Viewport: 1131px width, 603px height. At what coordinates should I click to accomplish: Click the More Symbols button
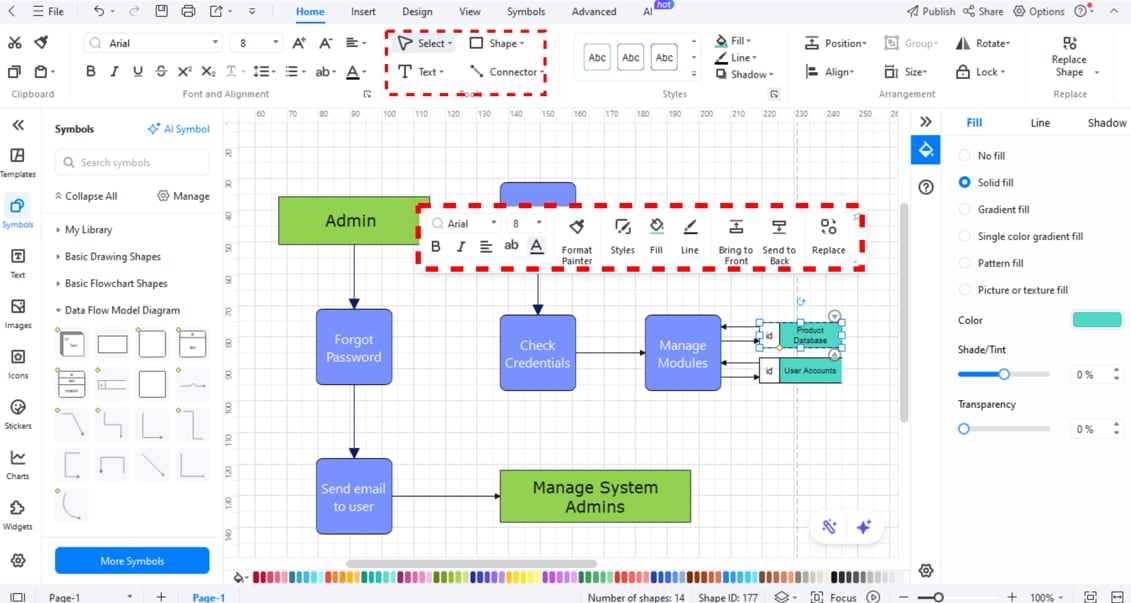132,560
